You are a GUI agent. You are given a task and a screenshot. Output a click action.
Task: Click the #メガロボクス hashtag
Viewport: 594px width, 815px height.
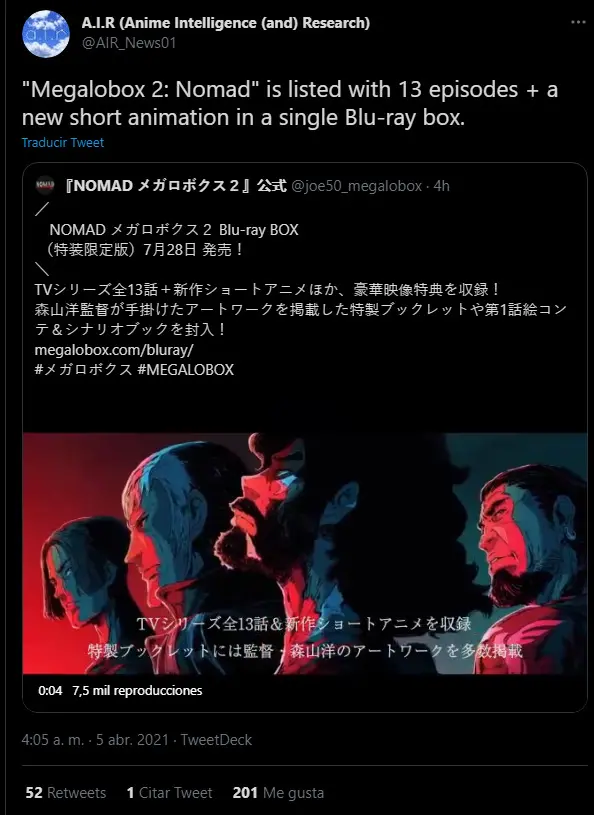[83, 370]
